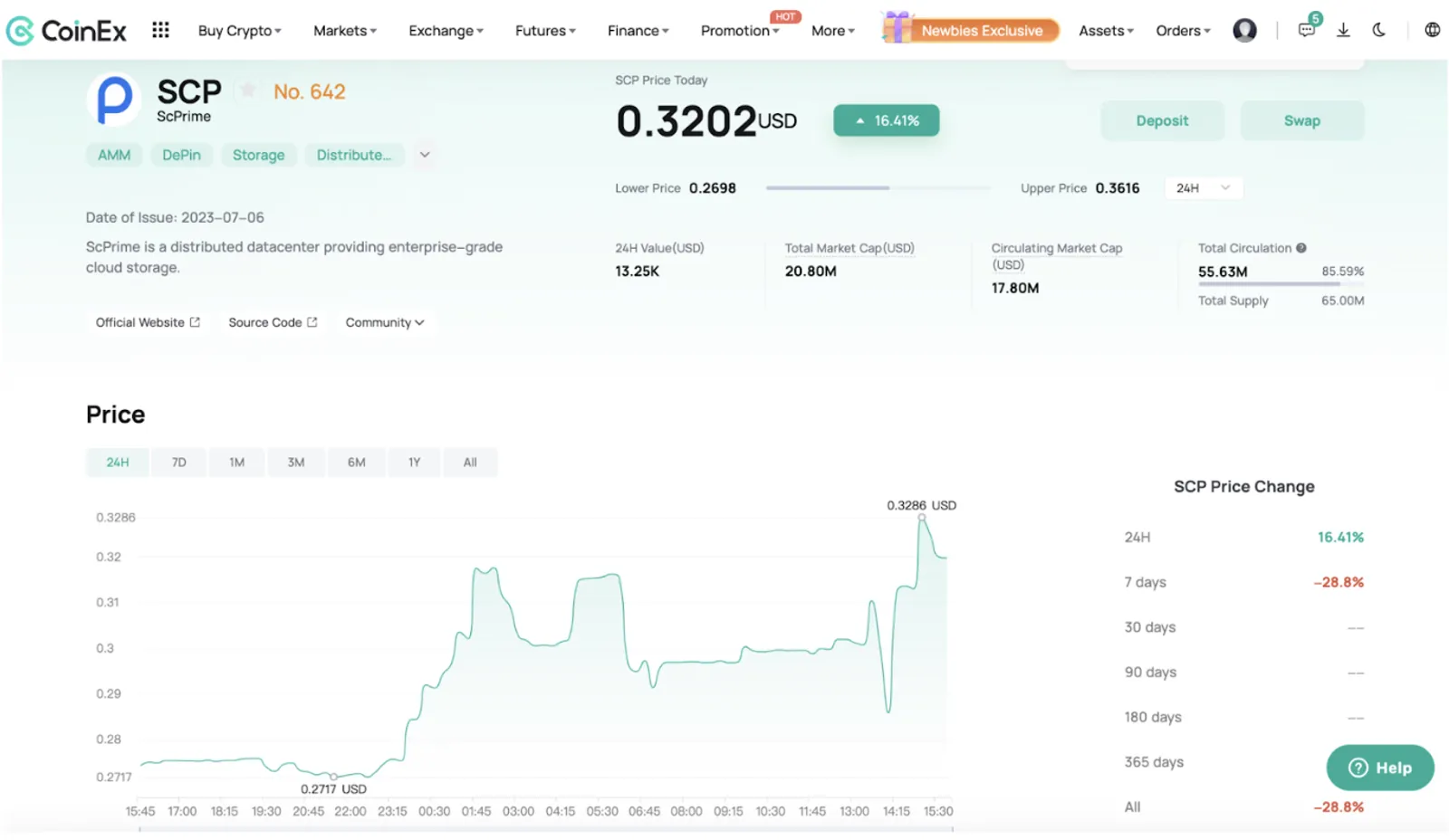Toggle dark mode moon icon
The height and width of the screenshot is (840, 1449).
(x=1378, y=30)
